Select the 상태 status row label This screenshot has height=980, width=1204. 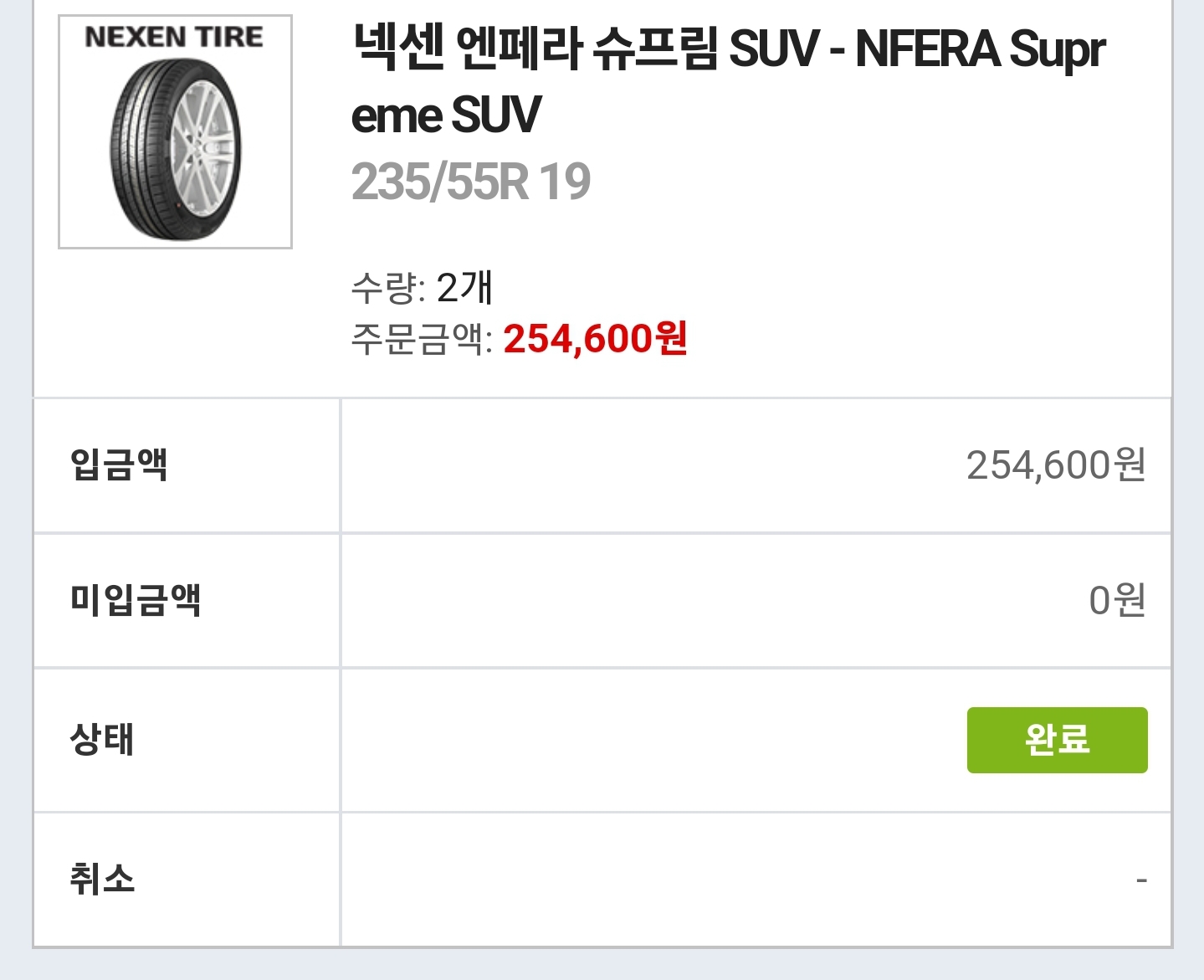pos(102,739)
